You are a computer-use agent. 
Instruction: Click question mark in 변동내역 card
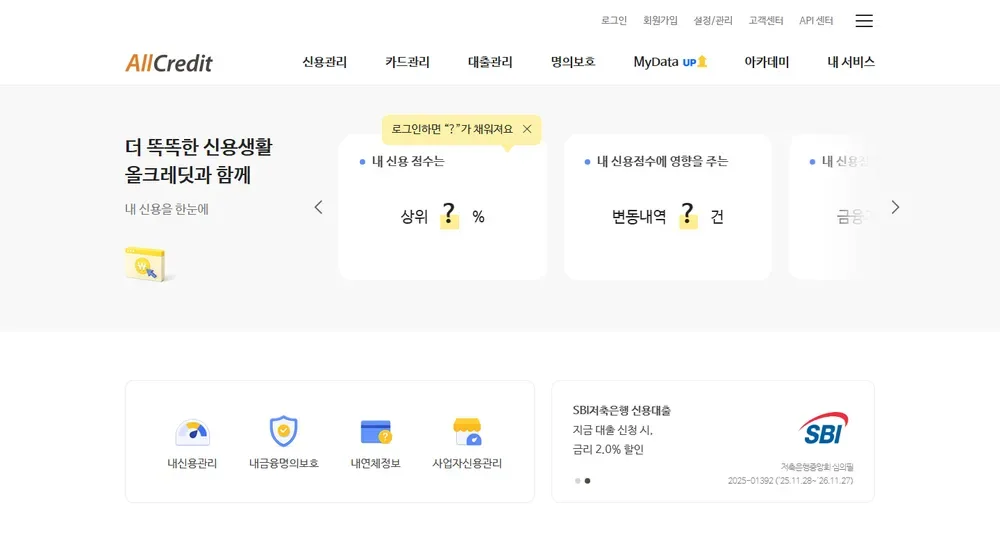point(688,215)
